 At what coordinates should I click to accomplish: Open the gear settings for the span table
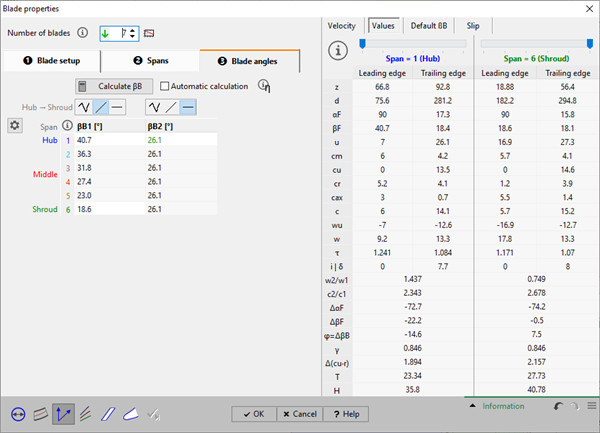(x=15, y=125)
